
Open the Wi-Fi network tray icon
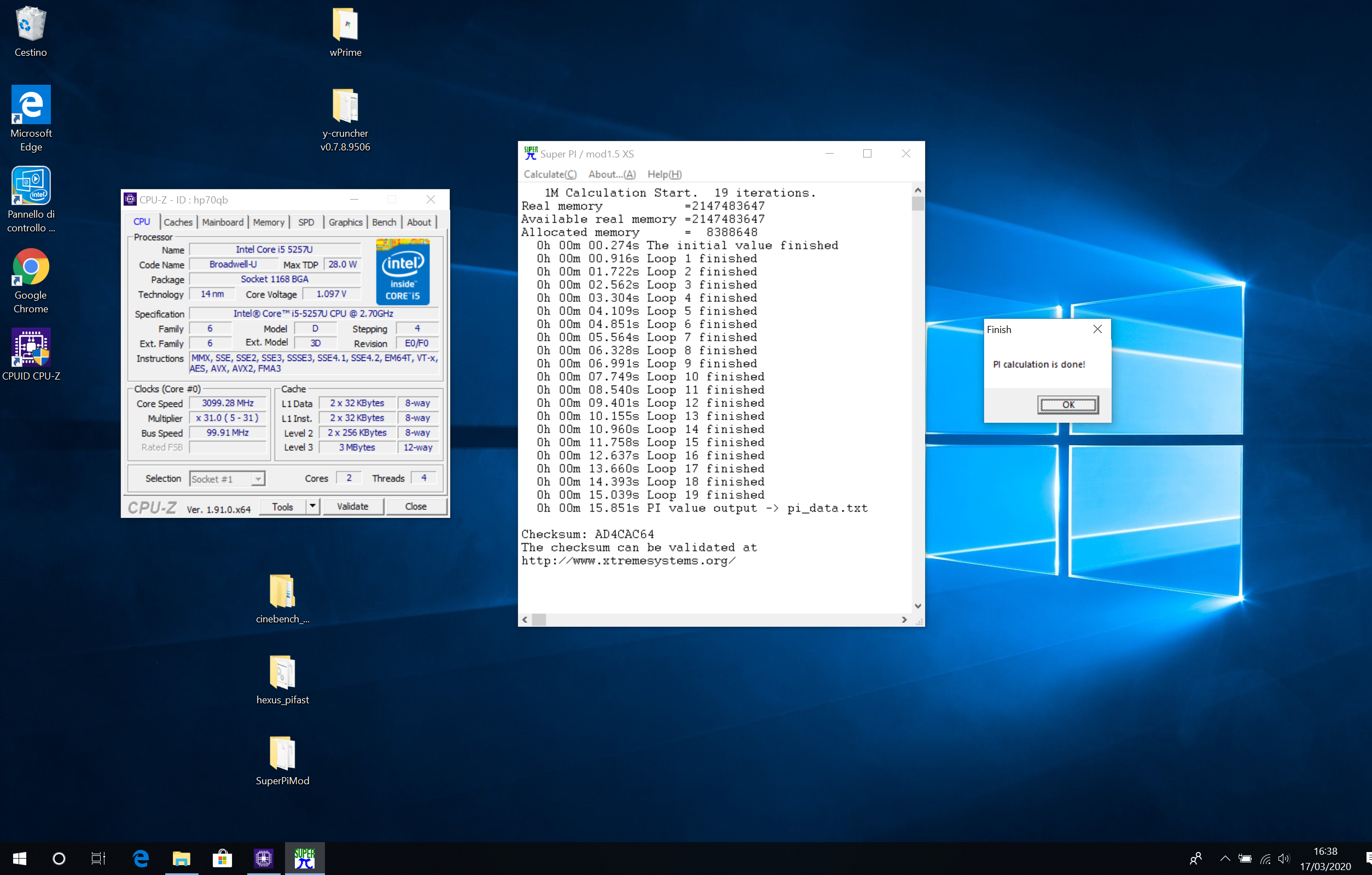1265,859
